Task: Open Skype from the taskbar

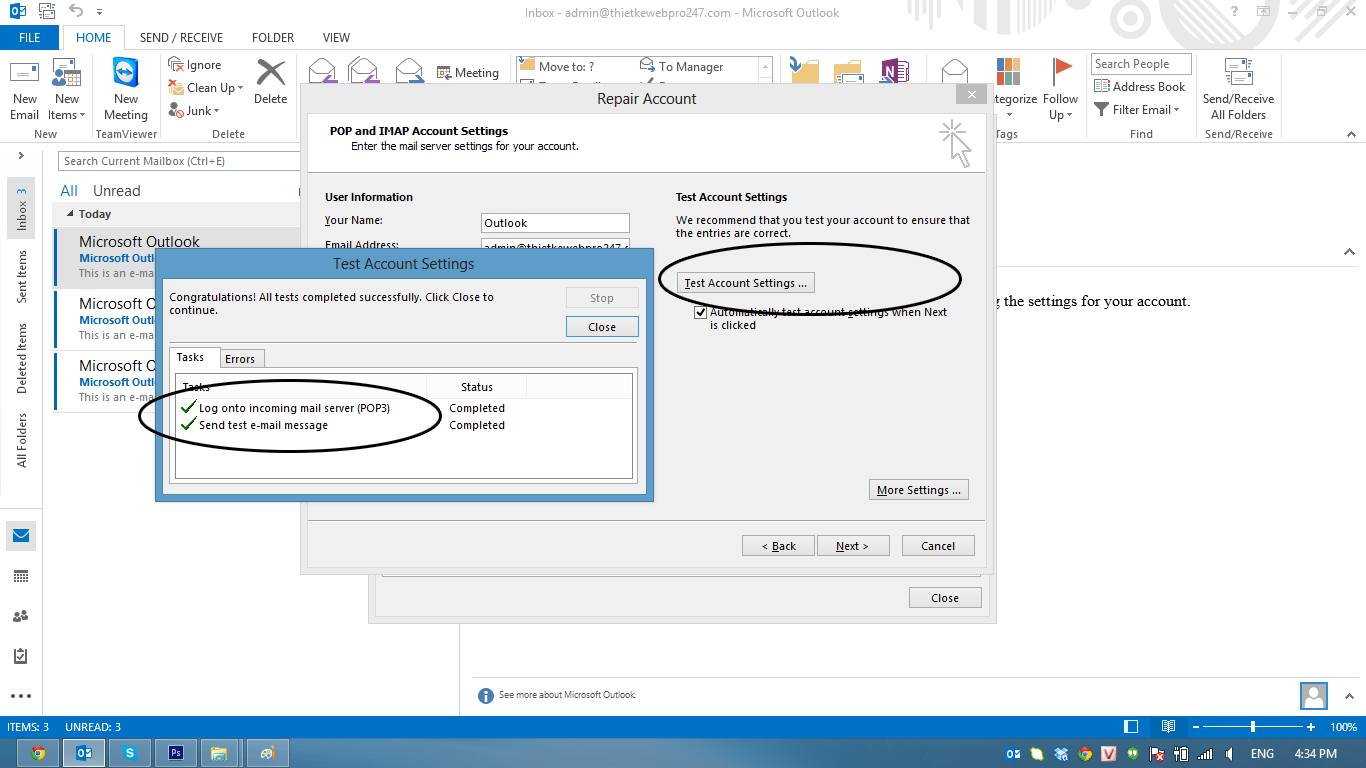Action: click(130, 753)
